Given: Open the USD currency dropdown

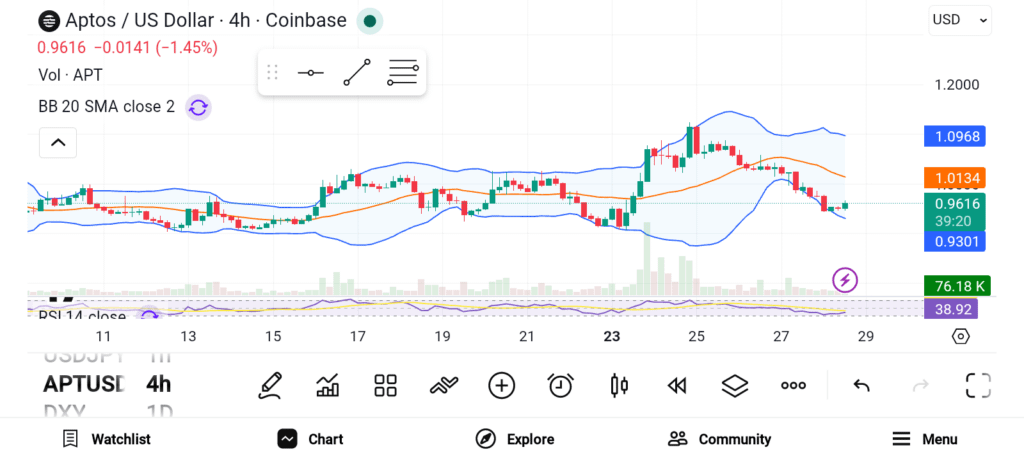Looking at the screenshot, I should pyautogui.click(x=960, y=20).
